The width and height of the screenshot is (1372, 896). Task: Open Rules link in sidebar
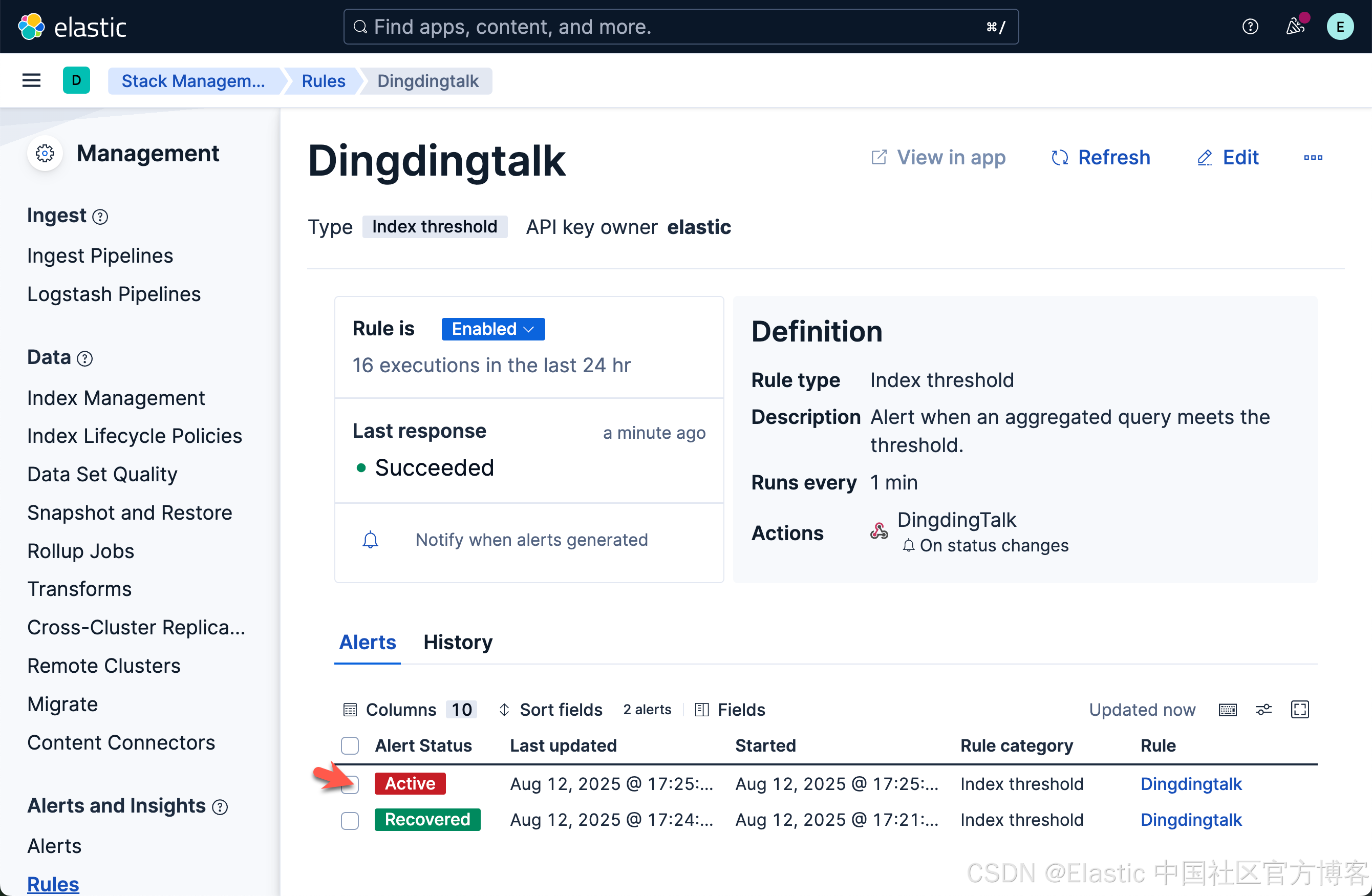[53, 884]
